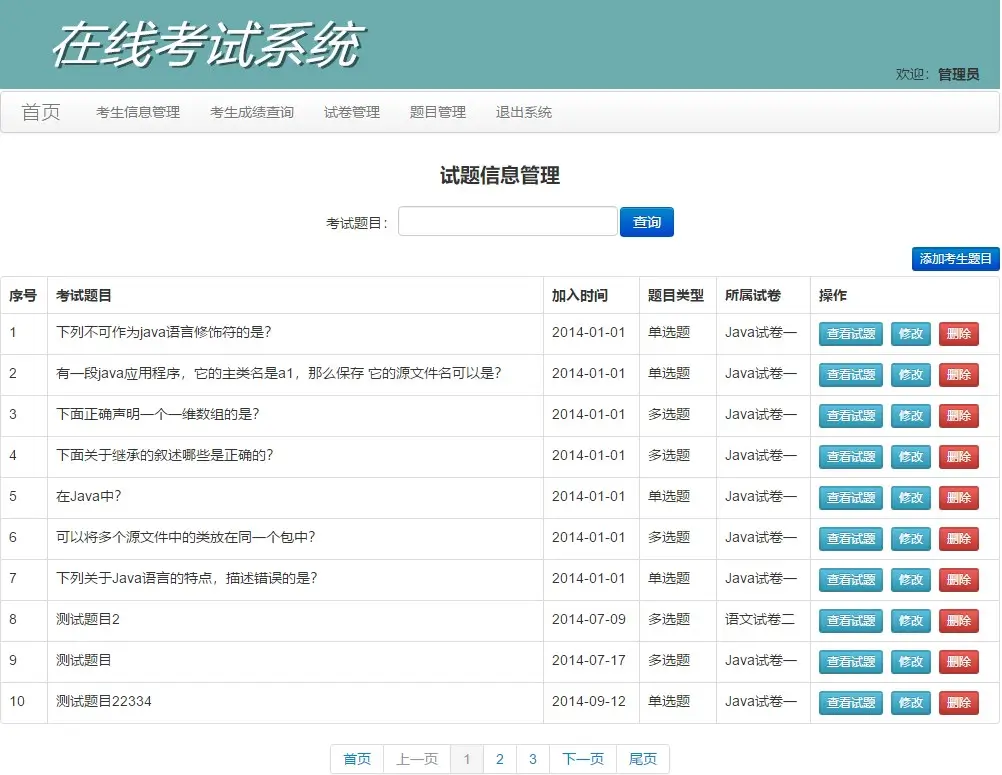This screenshot has height=775, width=1002.
Task: Click the 查询 search button
Action: pyautogui.click(x=646, y=221)
